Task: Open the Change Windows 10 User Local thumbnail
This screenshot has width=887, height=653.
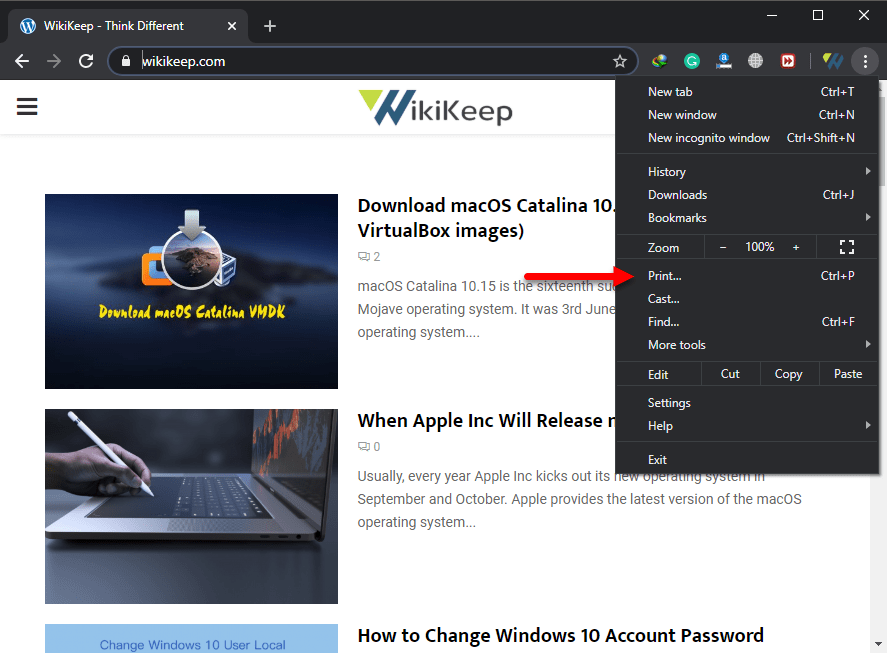Action: pyautogui.click(x=191, y=639)
